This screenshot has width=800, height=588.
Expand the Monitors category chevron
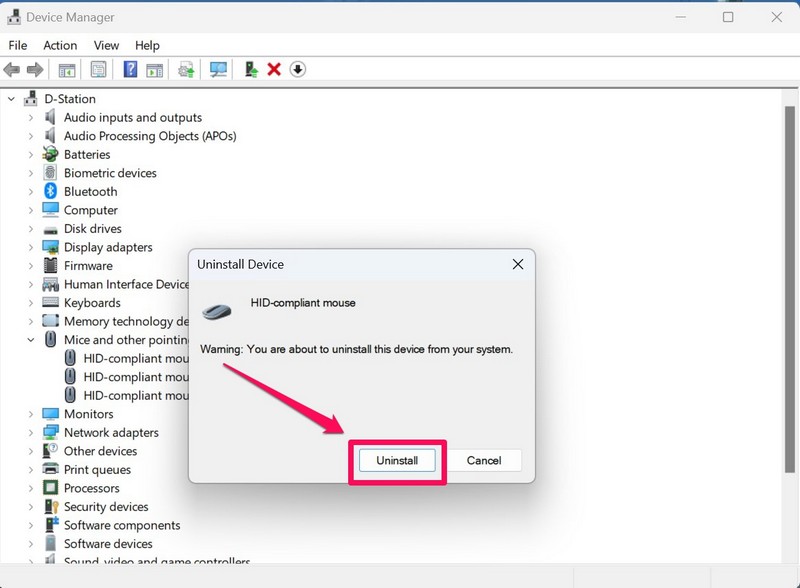[31, 414]
